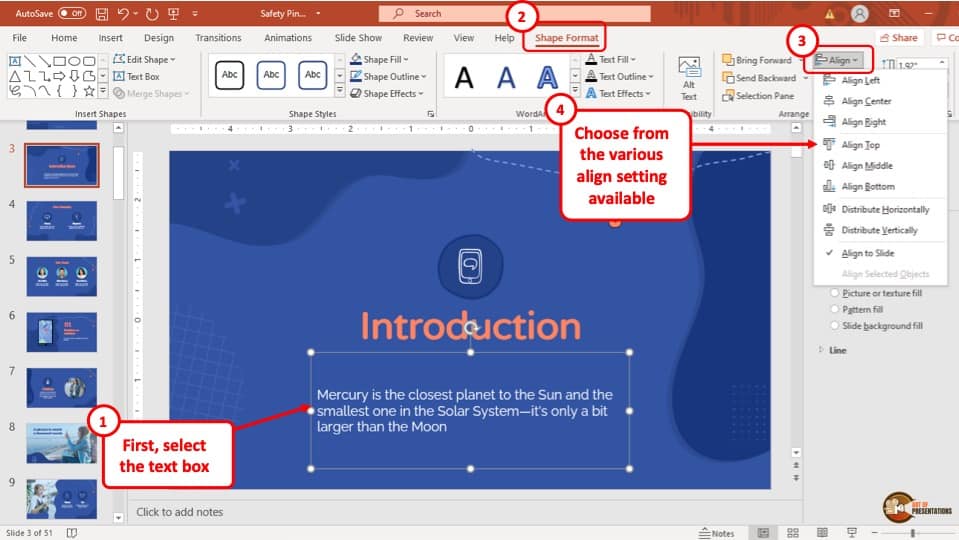
Task: Open the Edit Shape dropdown
Action: point(144,59)
